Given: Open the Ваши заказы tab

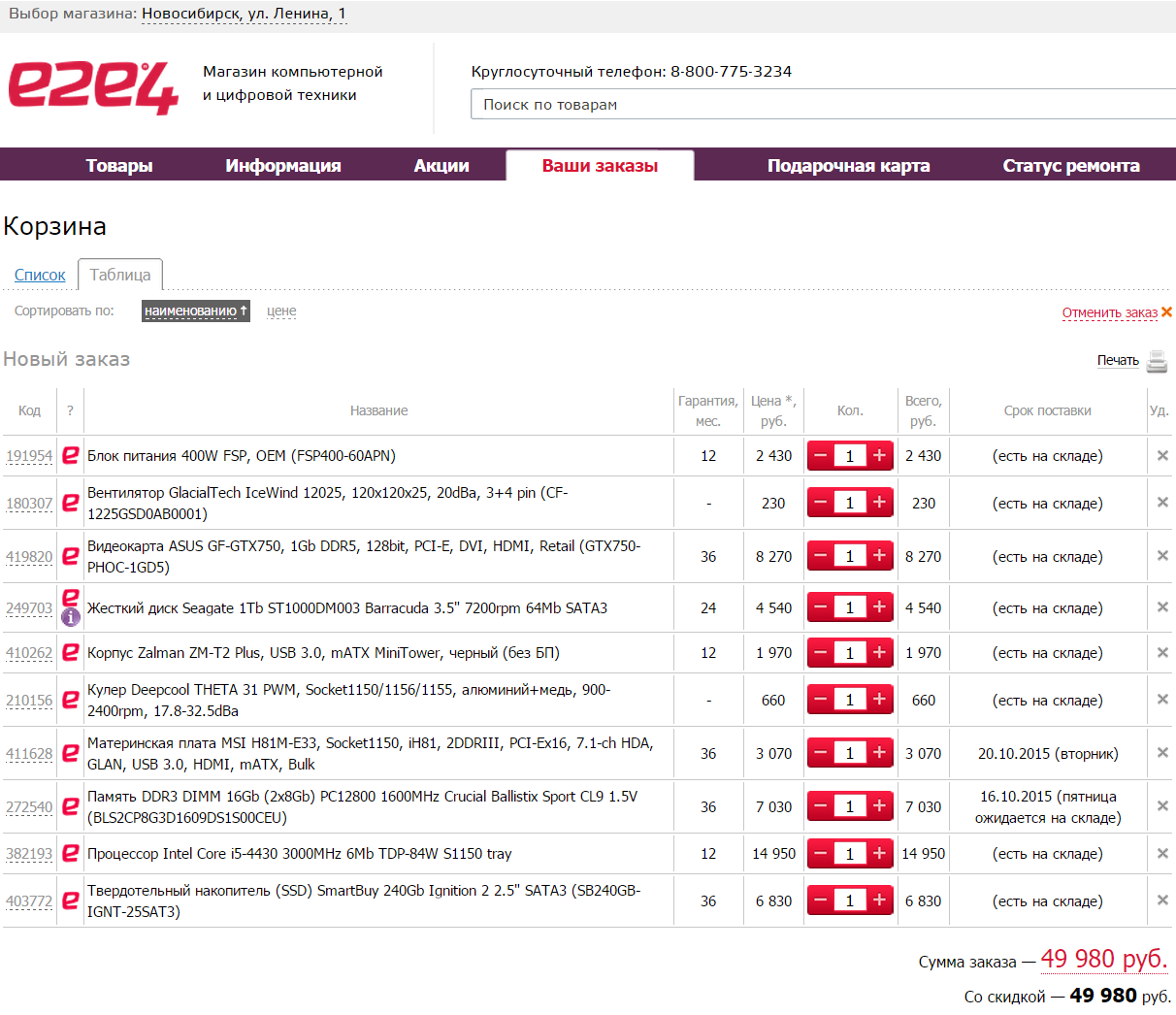Looking at the screenshot, I should (600, 165).
